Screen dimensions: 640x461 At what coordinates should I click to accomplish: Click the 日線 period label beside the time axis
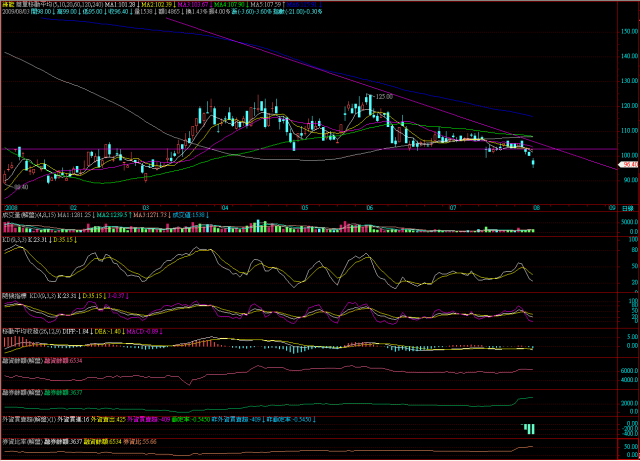coord(627,208)
